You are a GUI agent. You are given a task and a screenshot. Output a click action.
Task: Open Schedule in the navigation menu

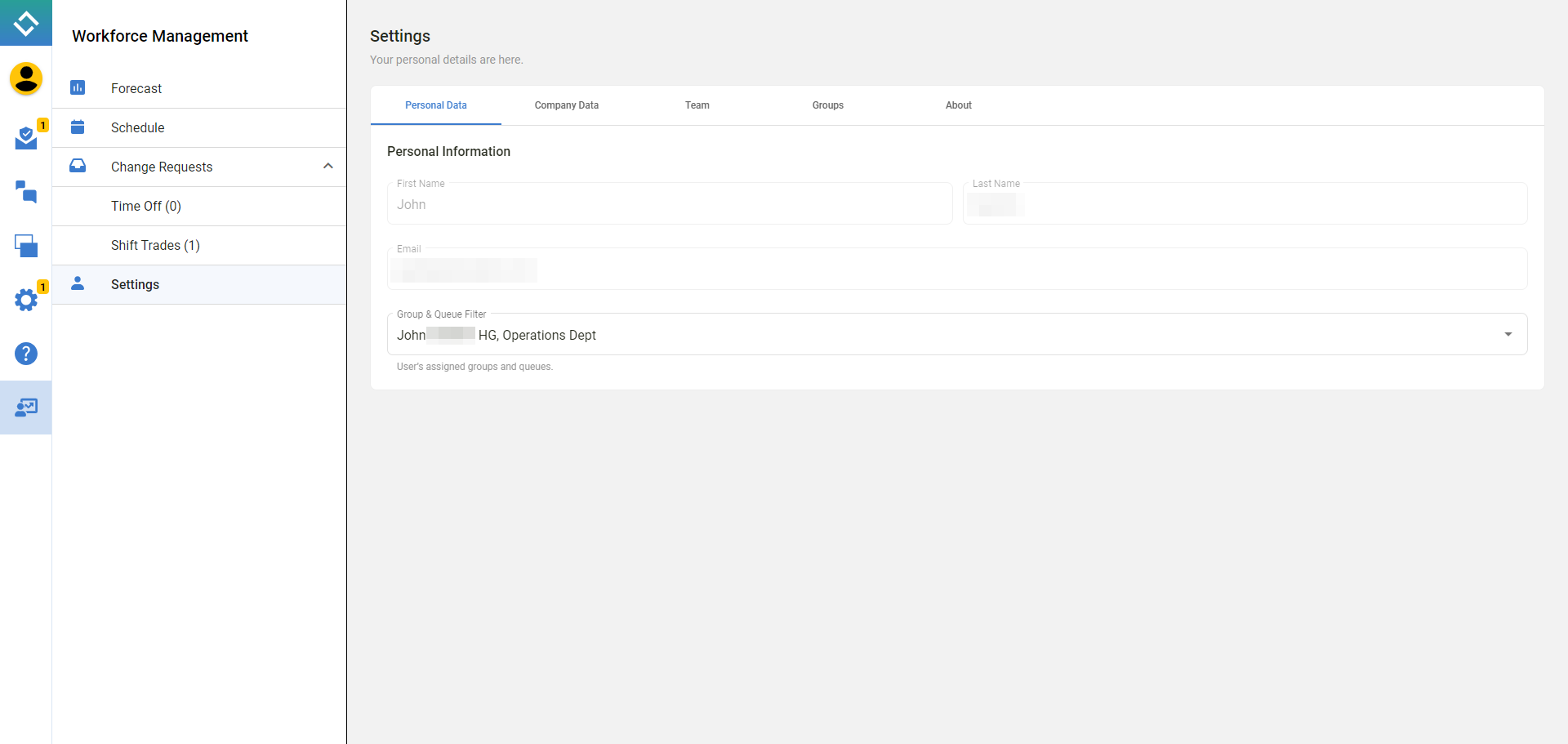[x=137, y=127]
